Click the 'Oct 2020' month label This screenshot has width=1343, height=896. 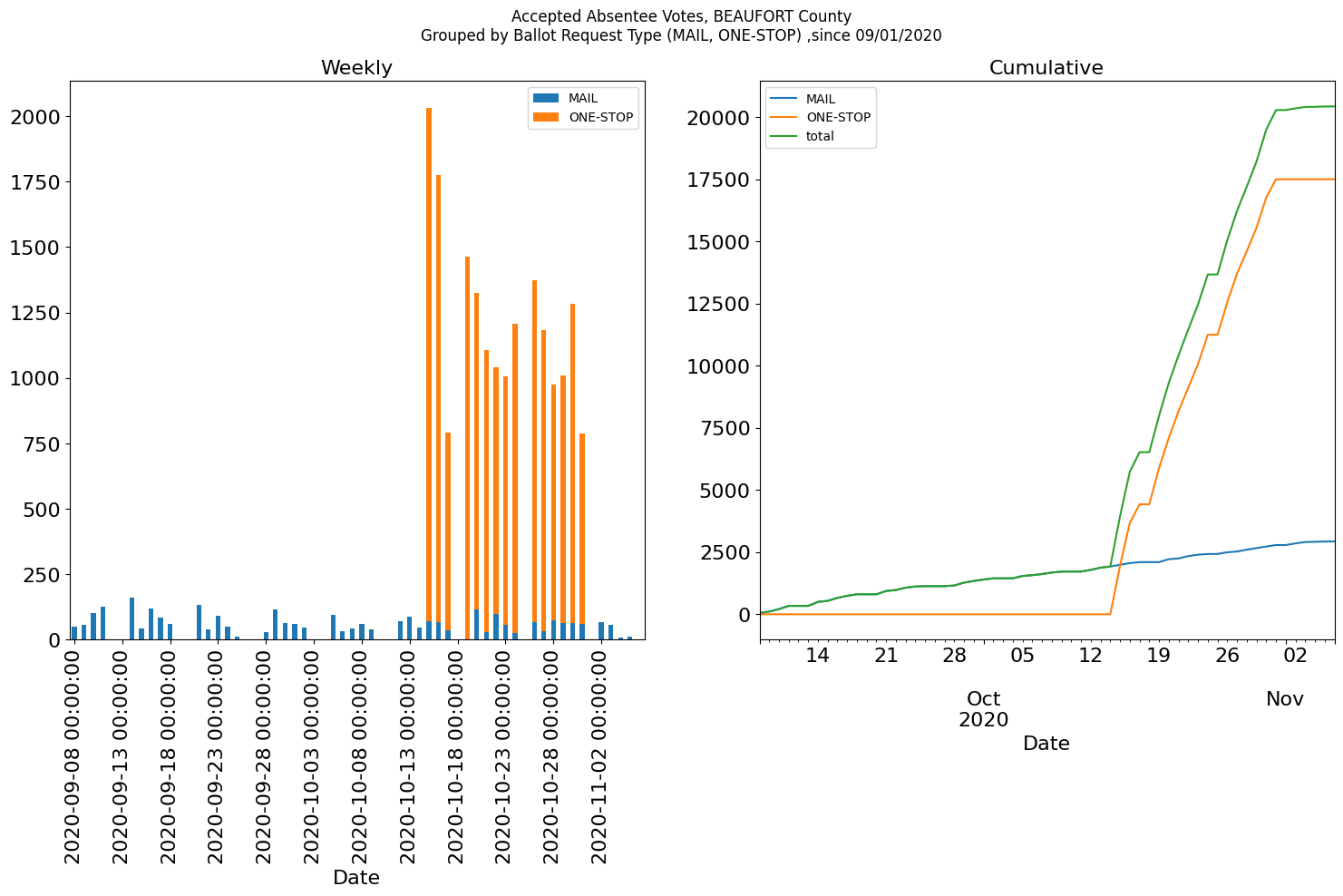(x=984, y=709)
